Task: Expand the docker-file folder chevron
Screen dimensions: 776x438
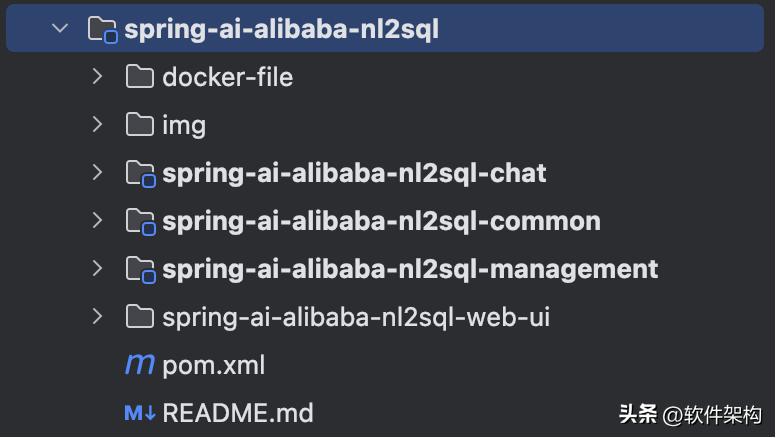Action: pyautogui.click(x=97, y=76)
